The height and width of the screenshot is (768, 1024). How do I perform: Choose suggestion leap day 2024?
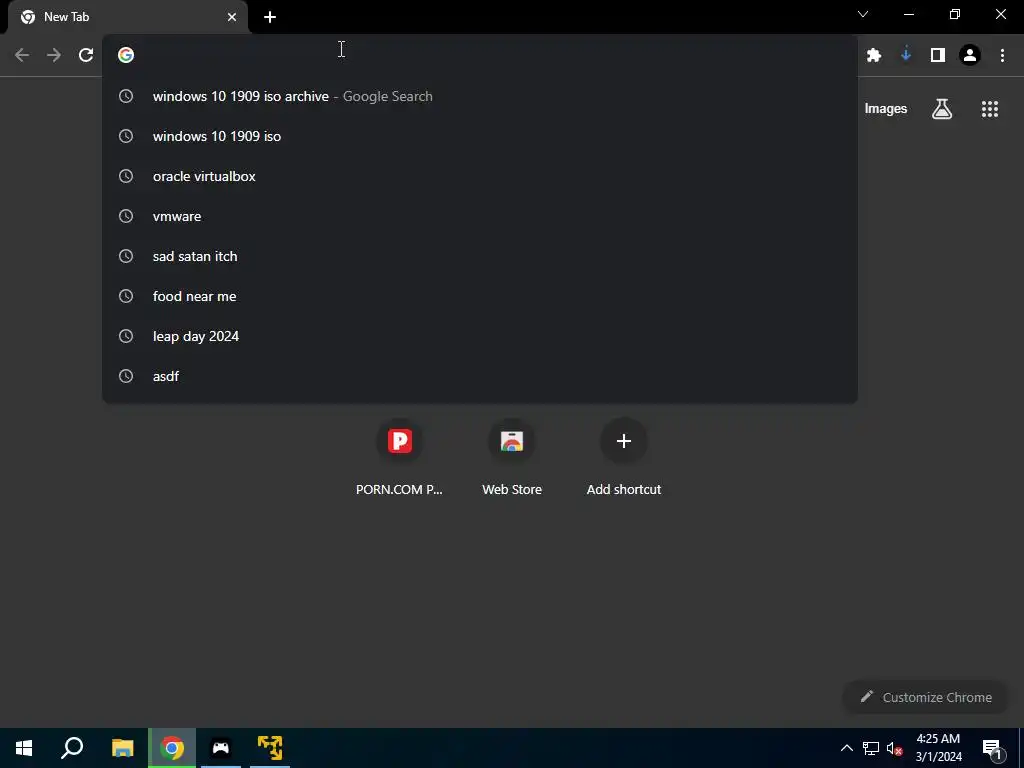(480, 336)
